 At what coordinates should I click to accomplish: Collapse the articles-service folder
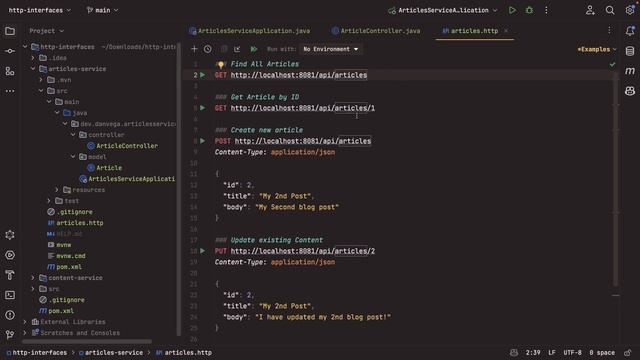(33, 69)
